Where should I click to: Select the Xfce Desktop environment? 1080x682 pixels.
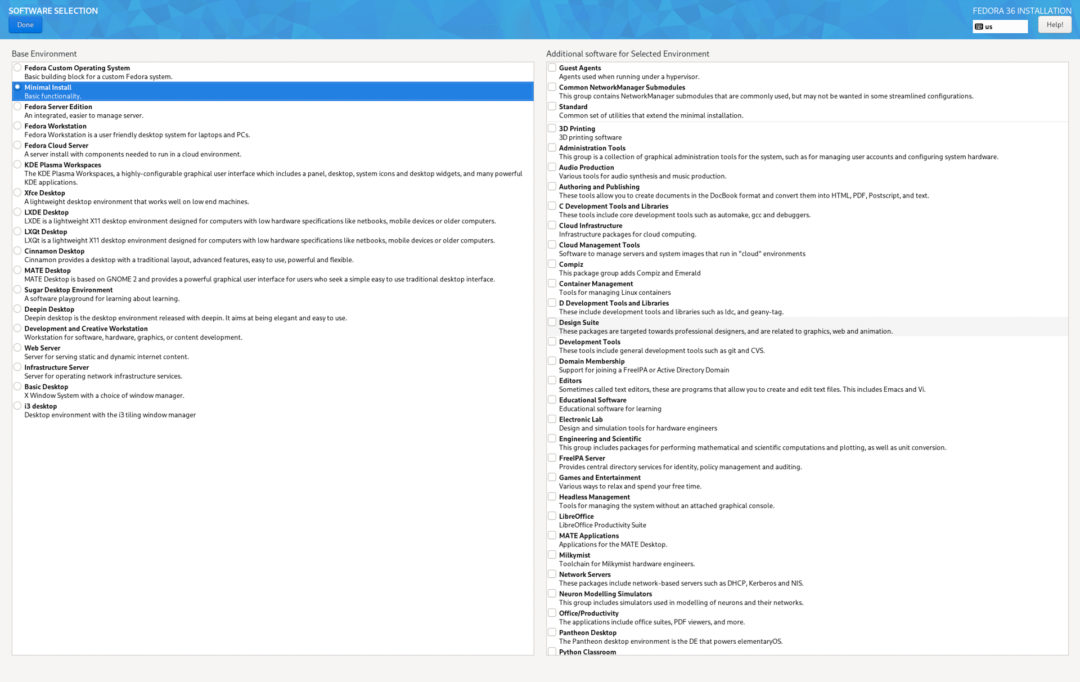coord(17,192)
